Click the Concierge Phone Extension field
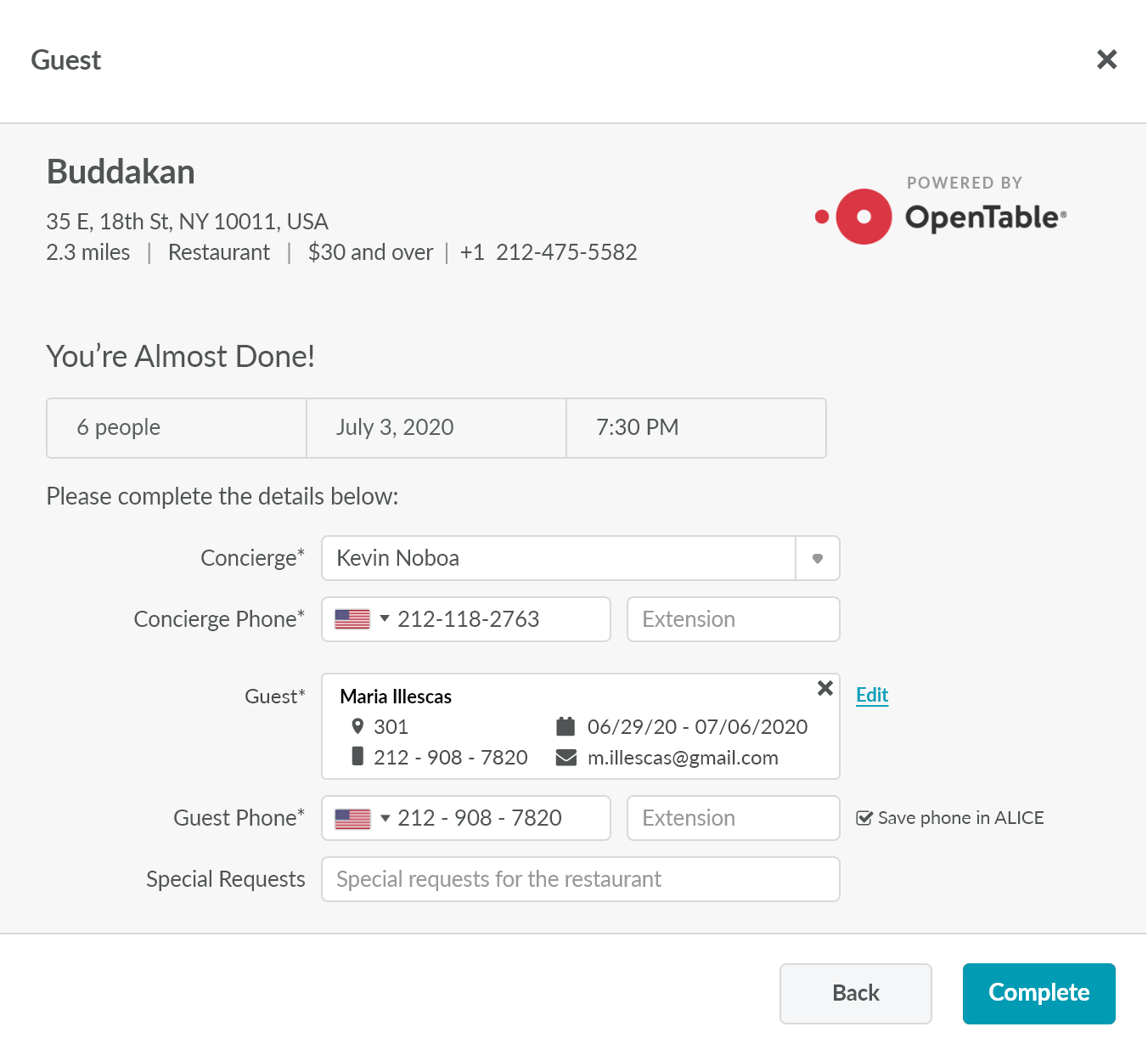Viewport: 1148px width, 1055px height. click(x=734, y=619)
